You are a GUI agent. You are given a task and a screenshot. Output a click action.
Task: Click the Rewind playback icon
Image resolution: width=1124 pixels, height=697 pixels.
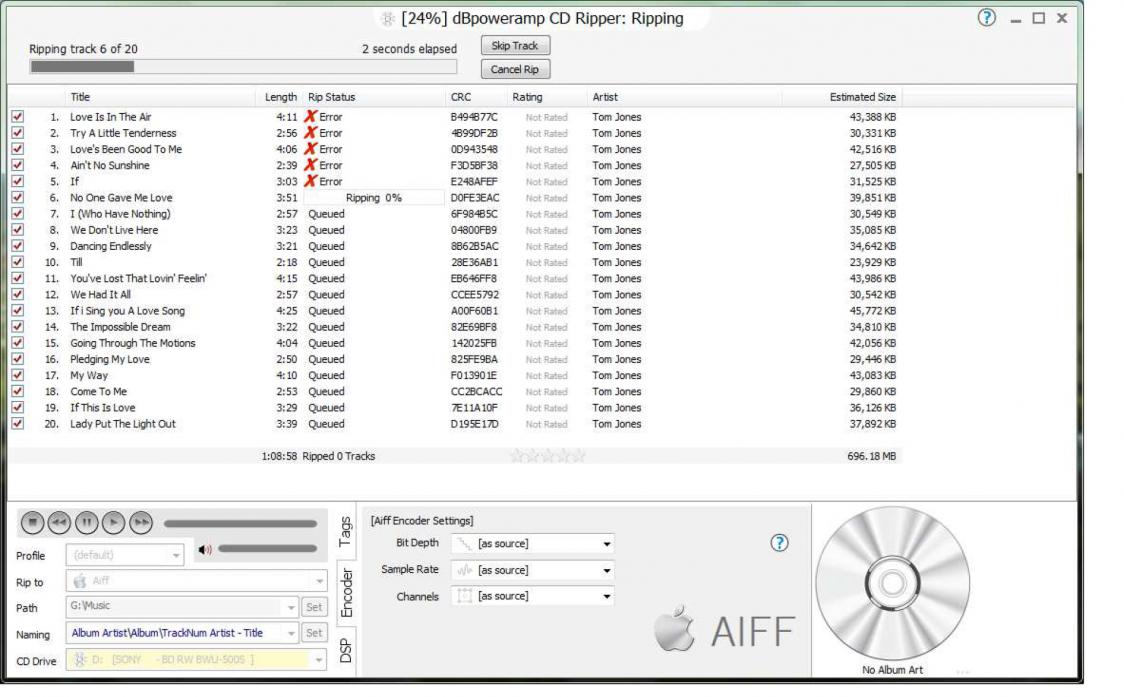[x=59, y=522]
